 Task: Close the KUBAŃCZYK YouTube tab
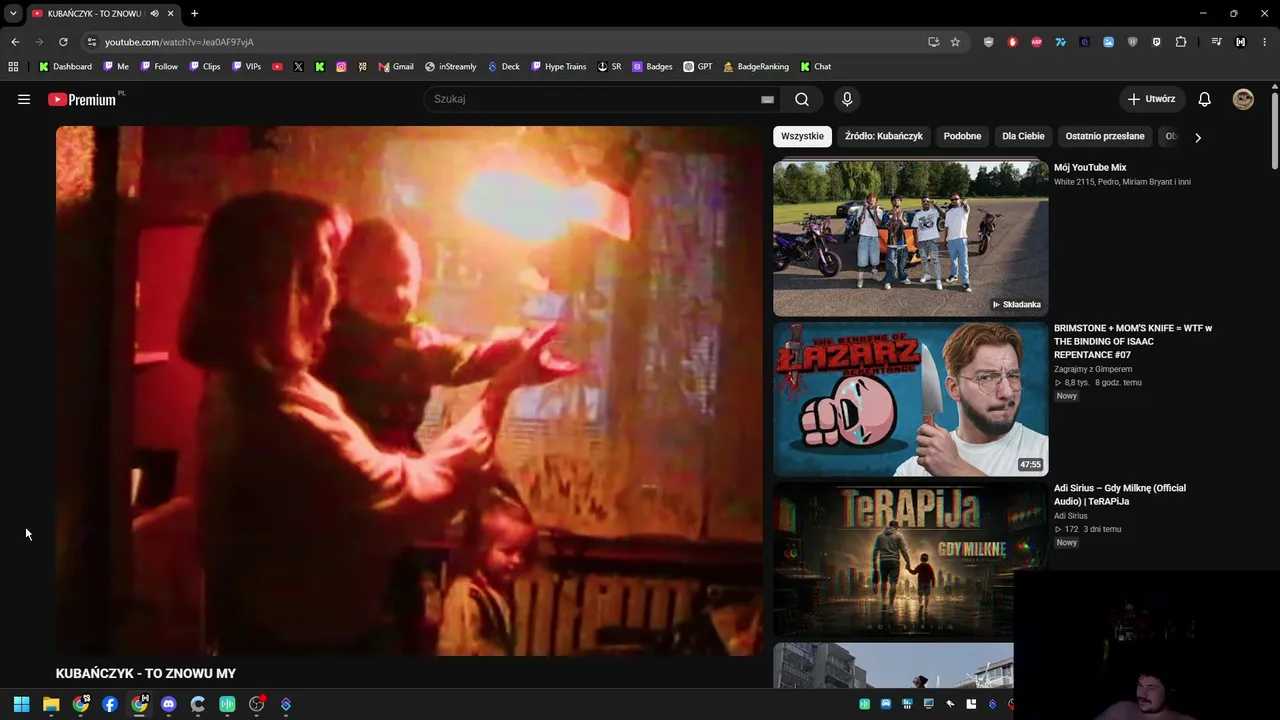[170, 13]
